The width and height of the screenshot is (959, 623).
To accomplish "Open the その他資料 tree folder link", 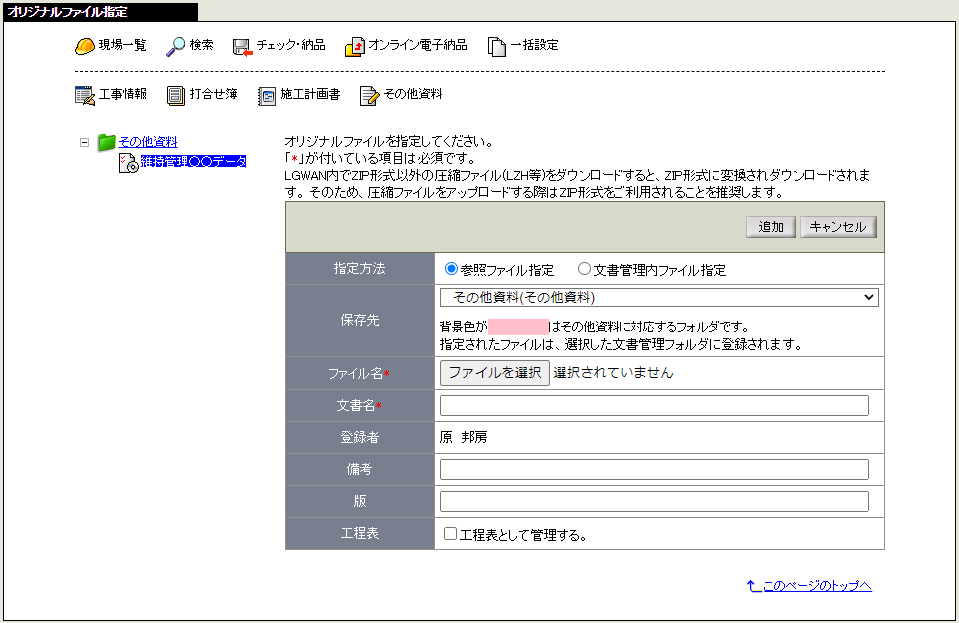I will [x=148, y=142].
